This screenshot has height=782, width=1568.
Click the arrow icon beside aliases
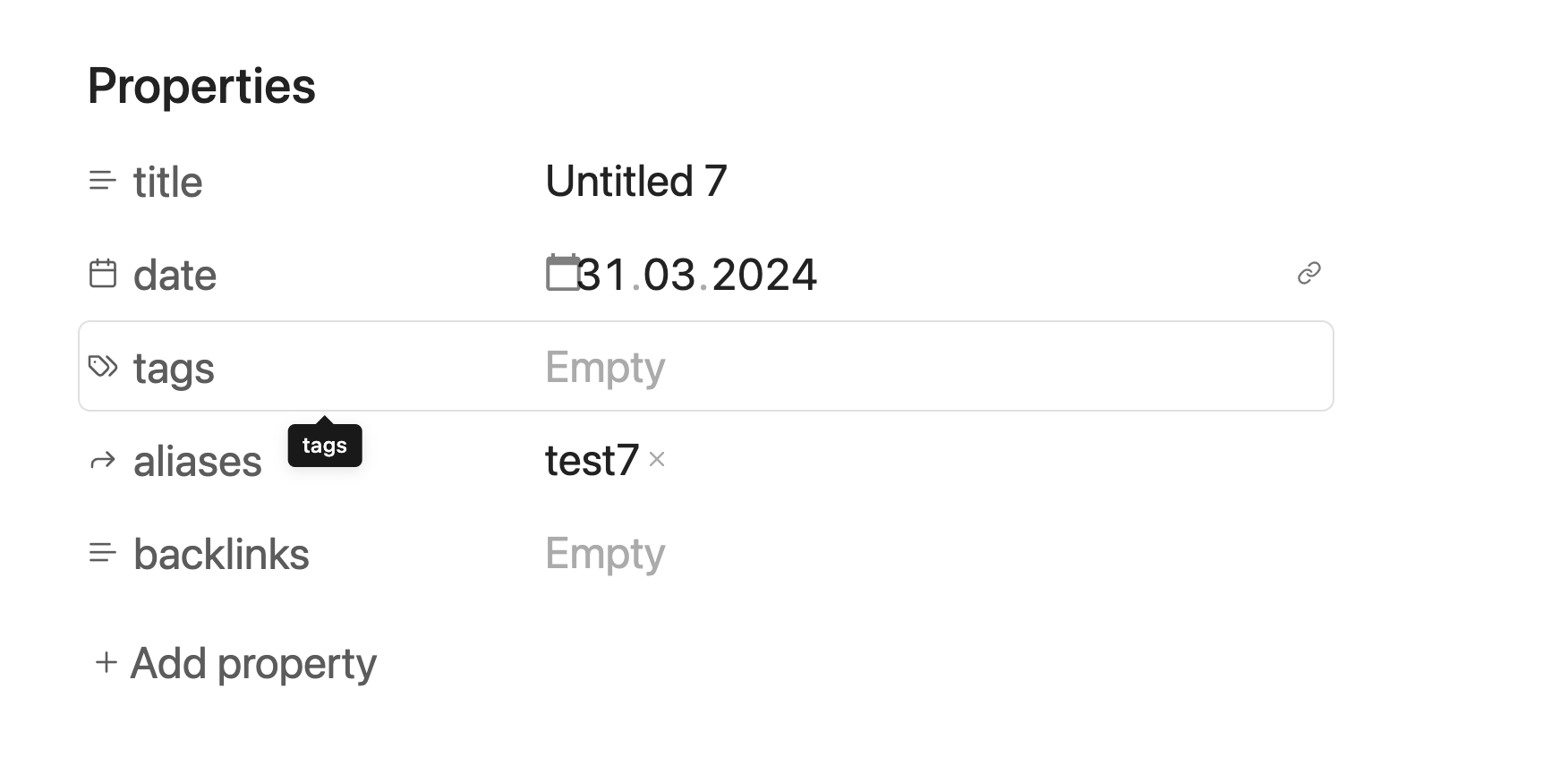[103, 461]
